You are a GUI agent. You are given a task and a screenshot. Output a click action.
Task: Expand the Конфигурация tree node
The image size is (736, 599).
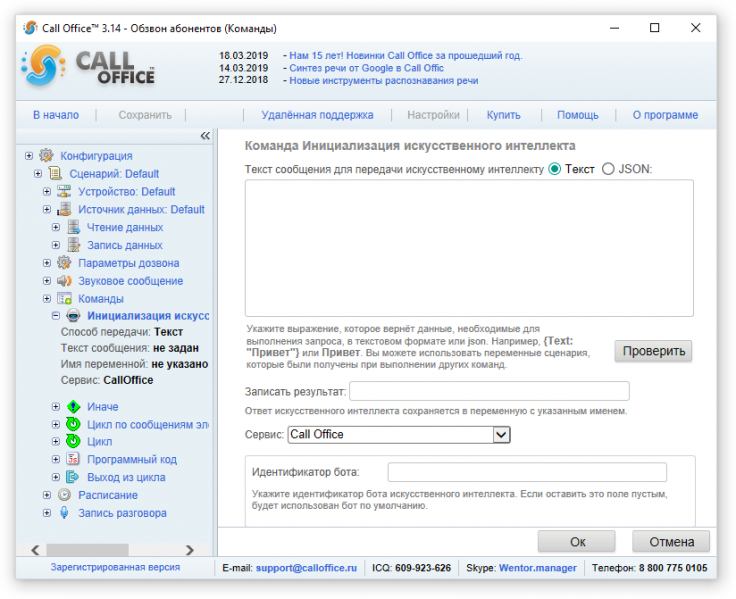29,155
